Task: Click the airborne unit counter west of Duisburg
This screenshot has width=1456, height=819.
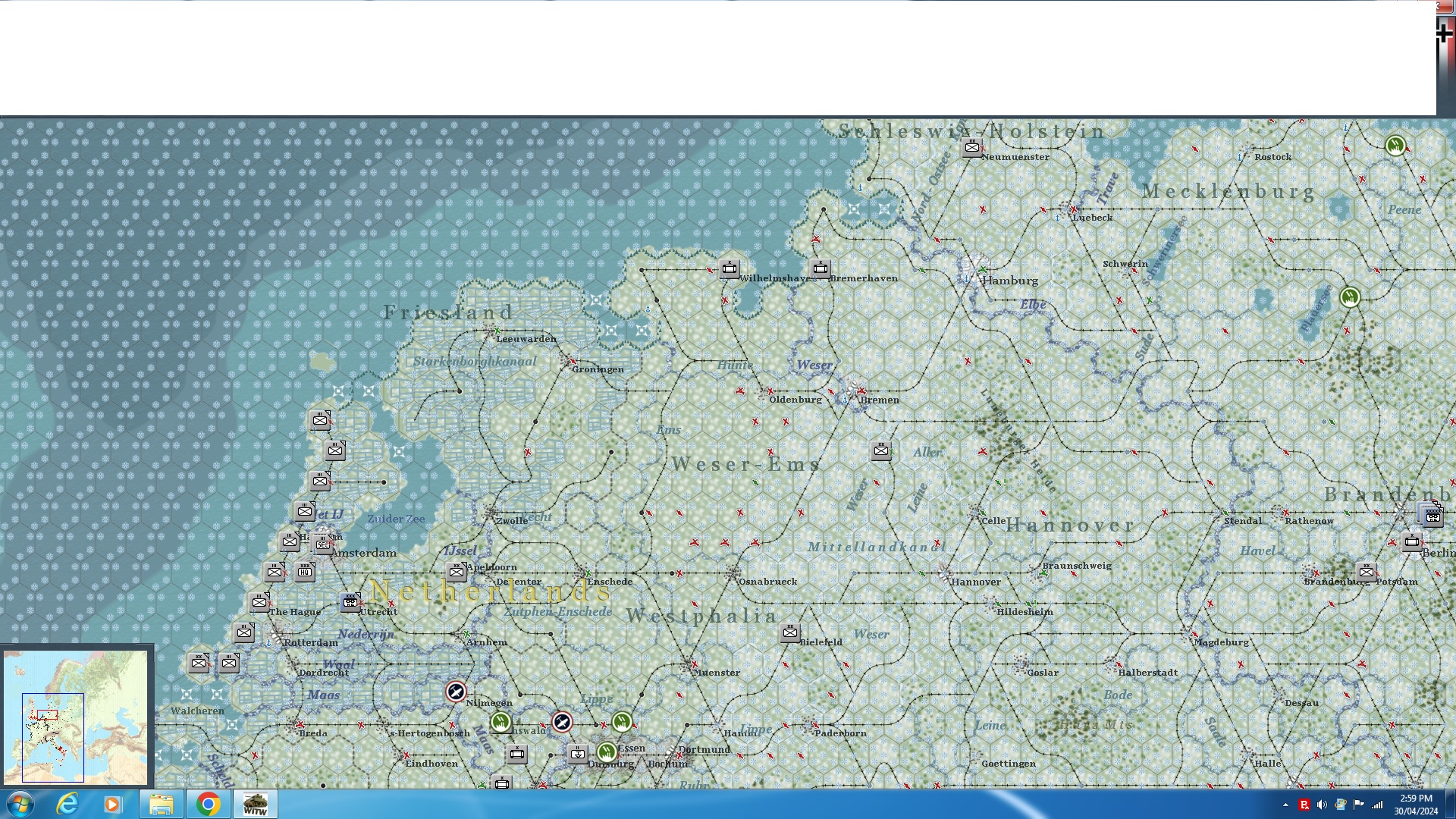Action: coord(577,753)
